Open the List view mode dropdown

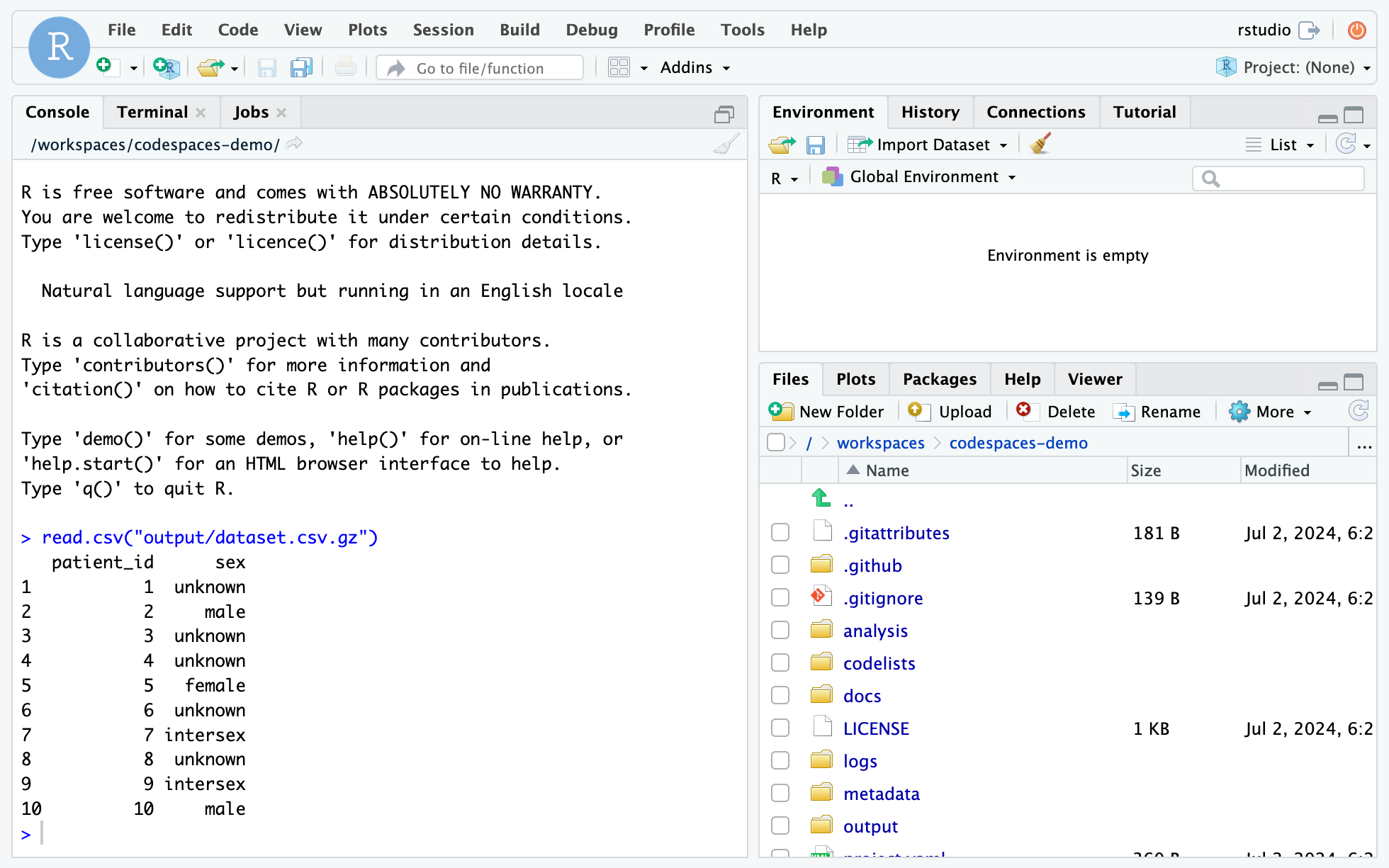pos(1281,145)
